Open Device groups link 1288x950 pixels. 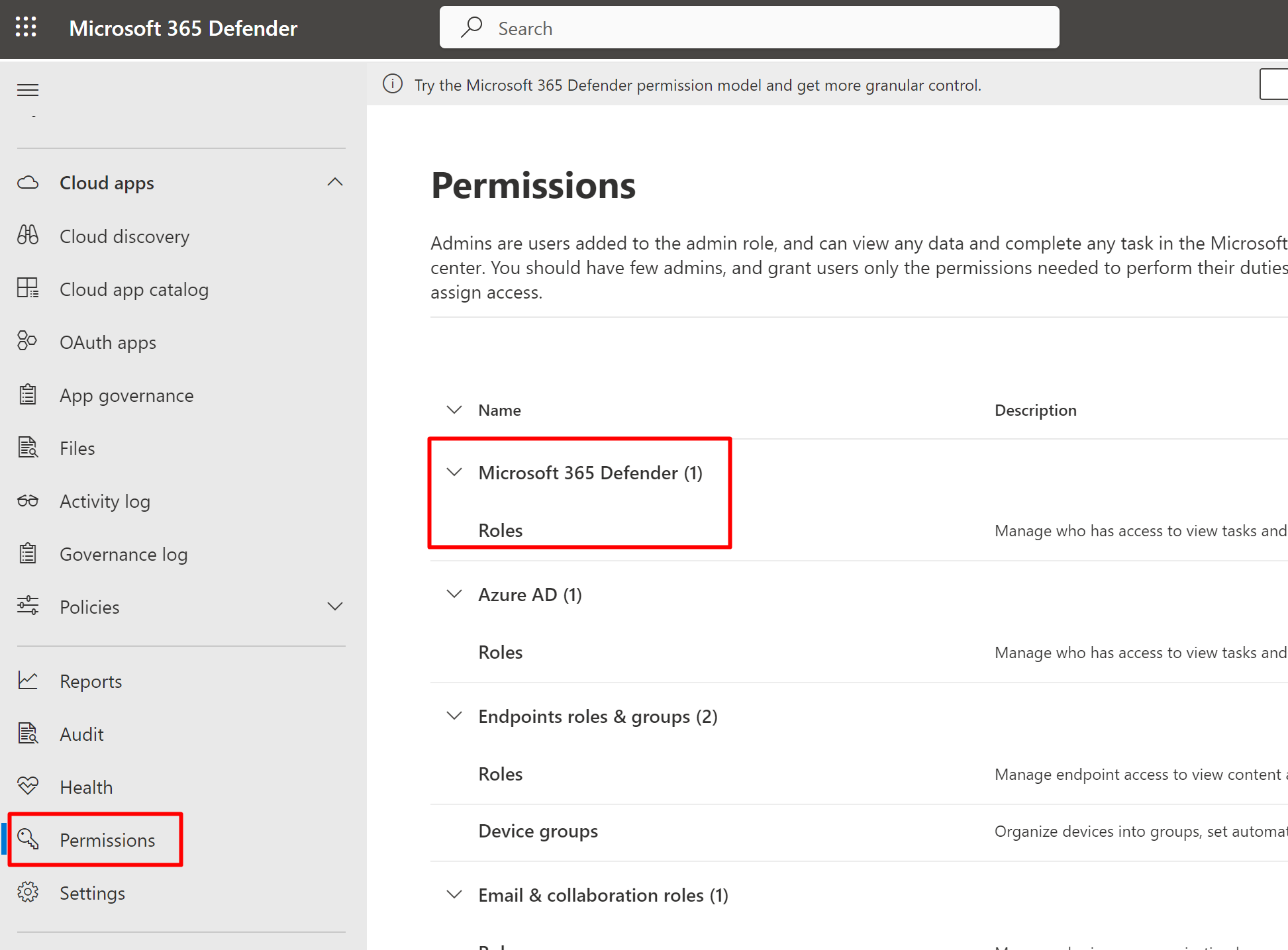(538, 831)
